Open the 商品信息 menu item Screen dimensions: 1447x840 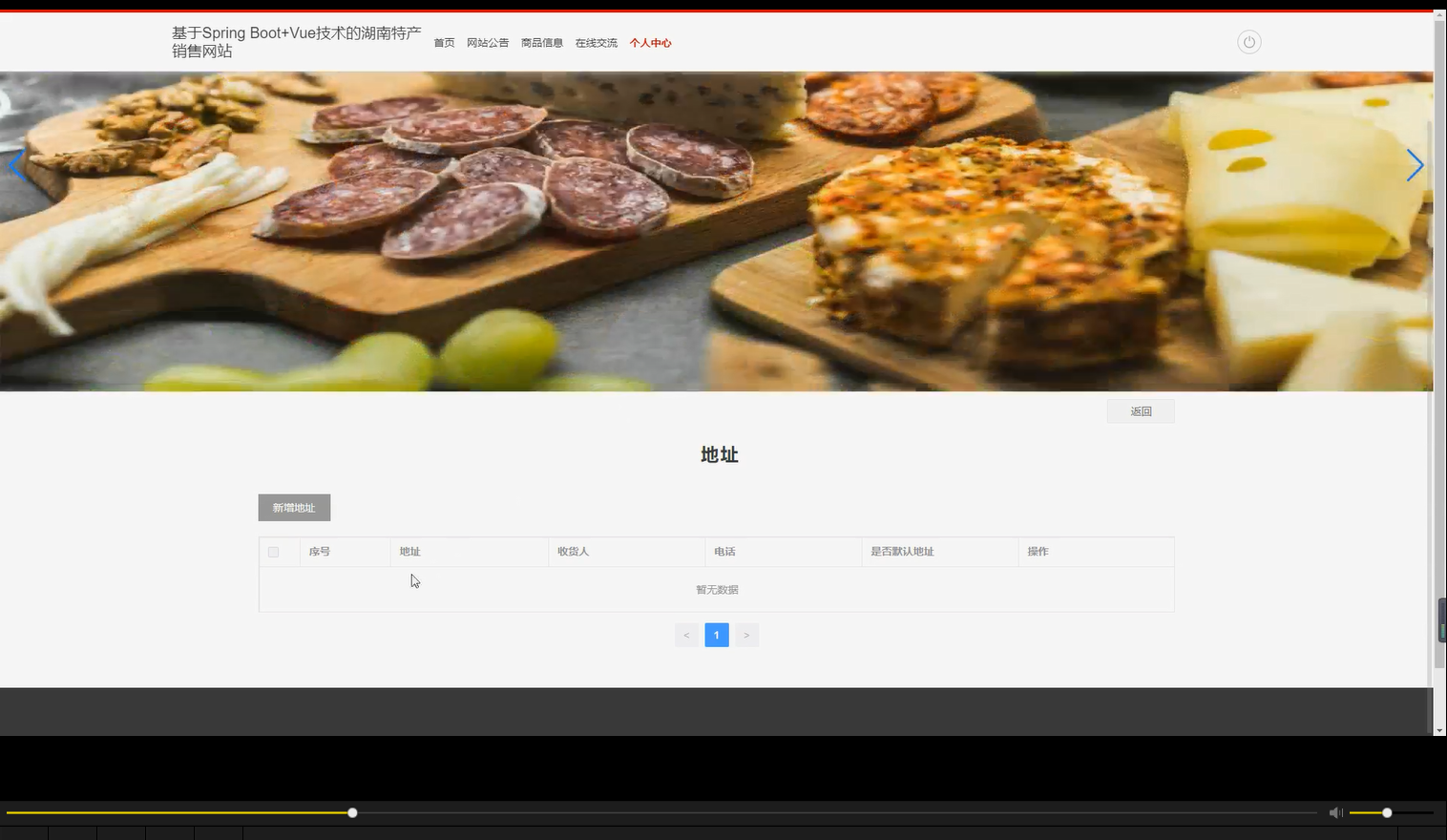pos(542,43)
